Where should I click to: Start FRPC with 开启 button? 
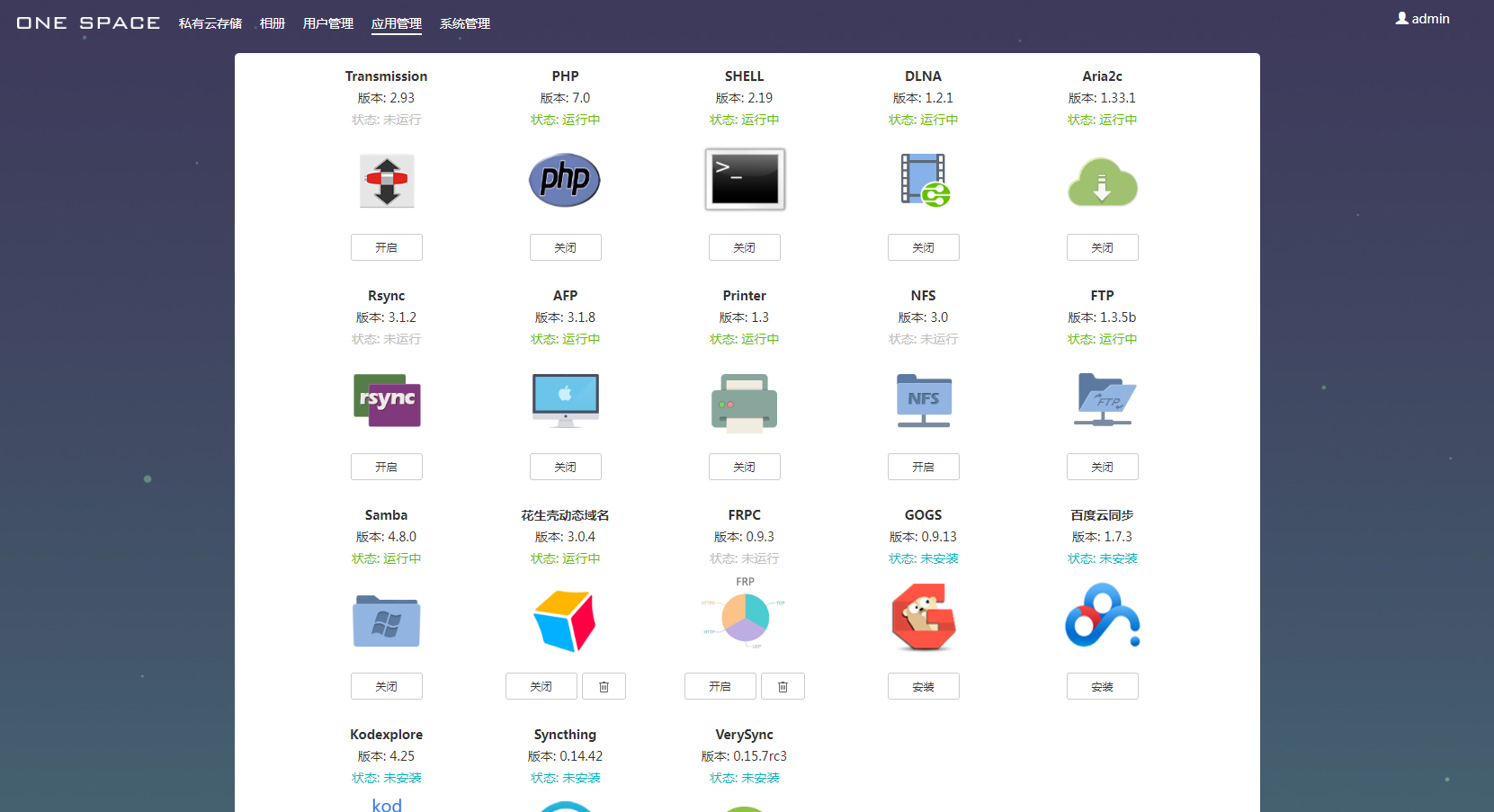click(x=720, y=686)
